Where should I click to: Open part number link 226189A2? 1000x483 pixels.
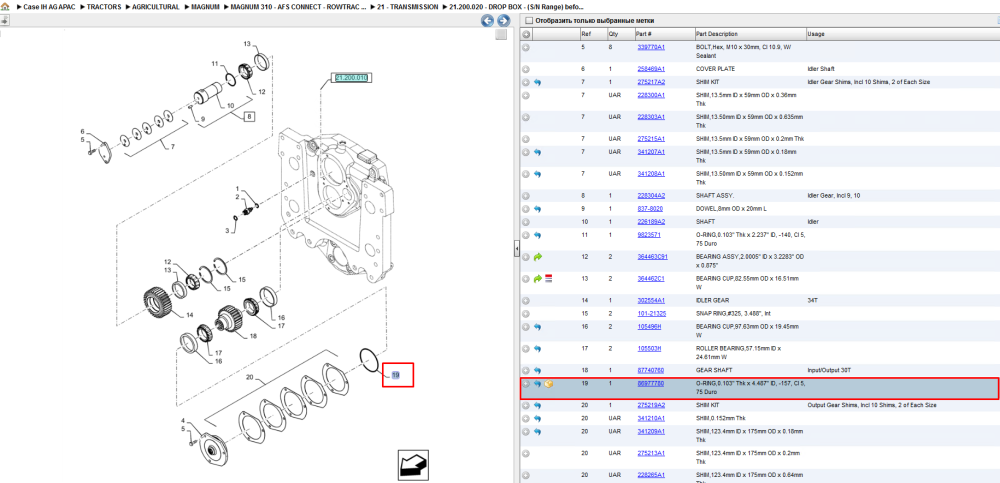pyautogui.click(x=651, y=221)
